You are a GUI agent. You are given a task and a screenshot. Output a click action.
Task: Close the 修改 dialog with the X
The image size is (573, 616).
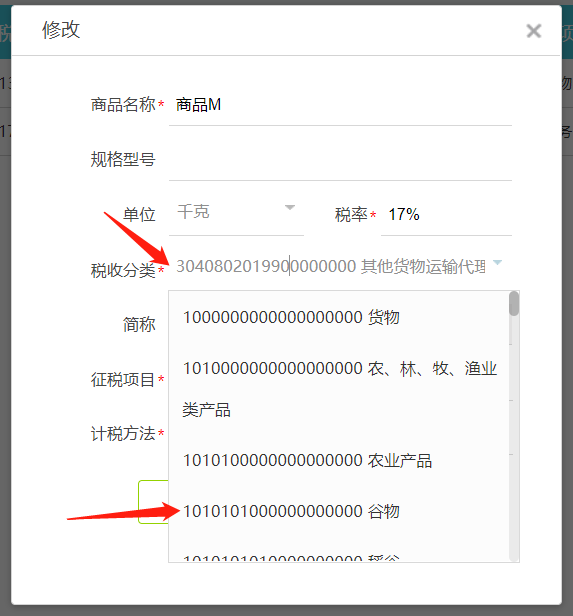coord(534,31)
